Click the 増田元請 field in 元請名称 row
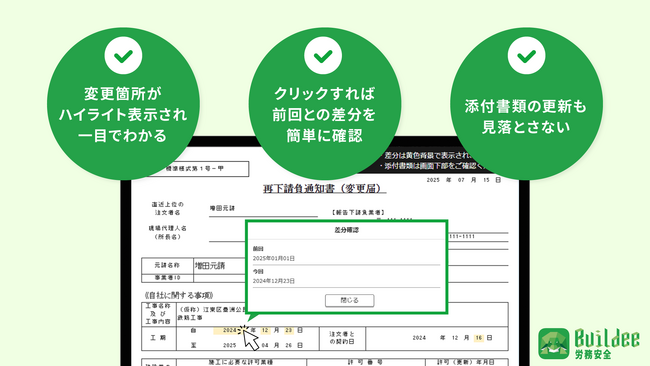This screenshot has width=650, height=366. tap(210, 265)
